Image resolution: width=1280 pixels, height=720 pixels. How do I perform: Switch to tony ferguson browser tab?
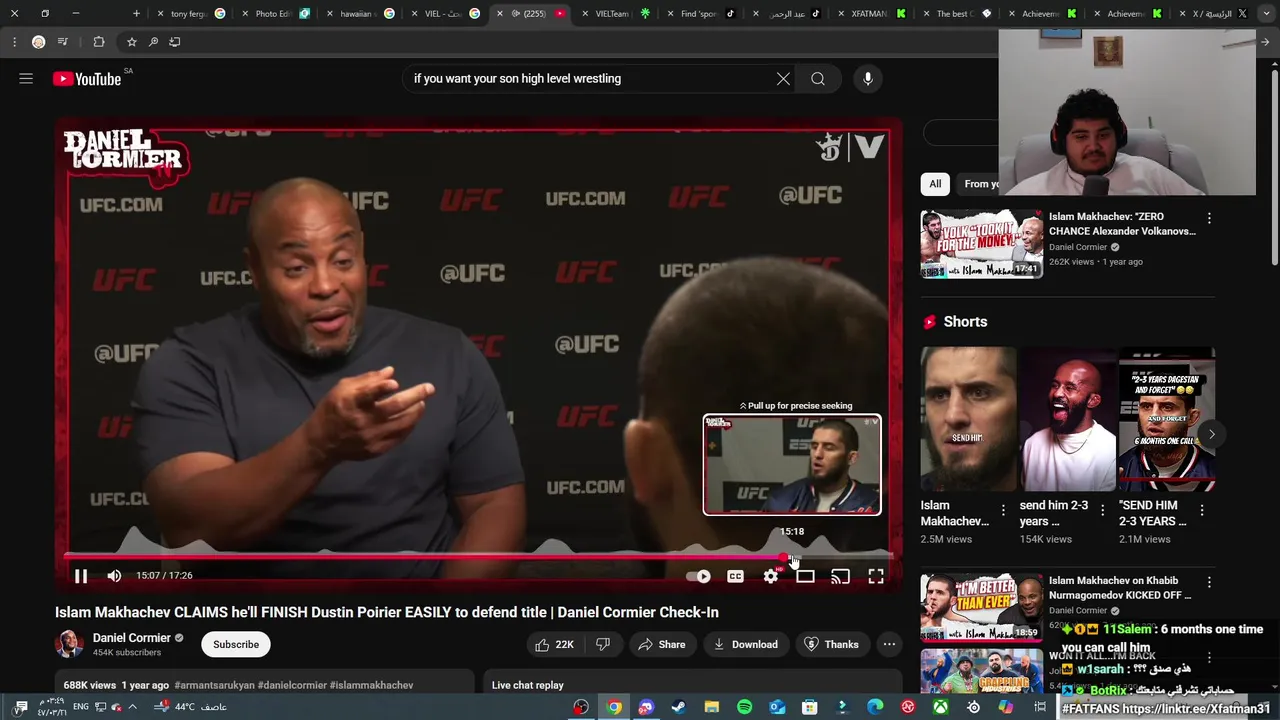(190, 14)
